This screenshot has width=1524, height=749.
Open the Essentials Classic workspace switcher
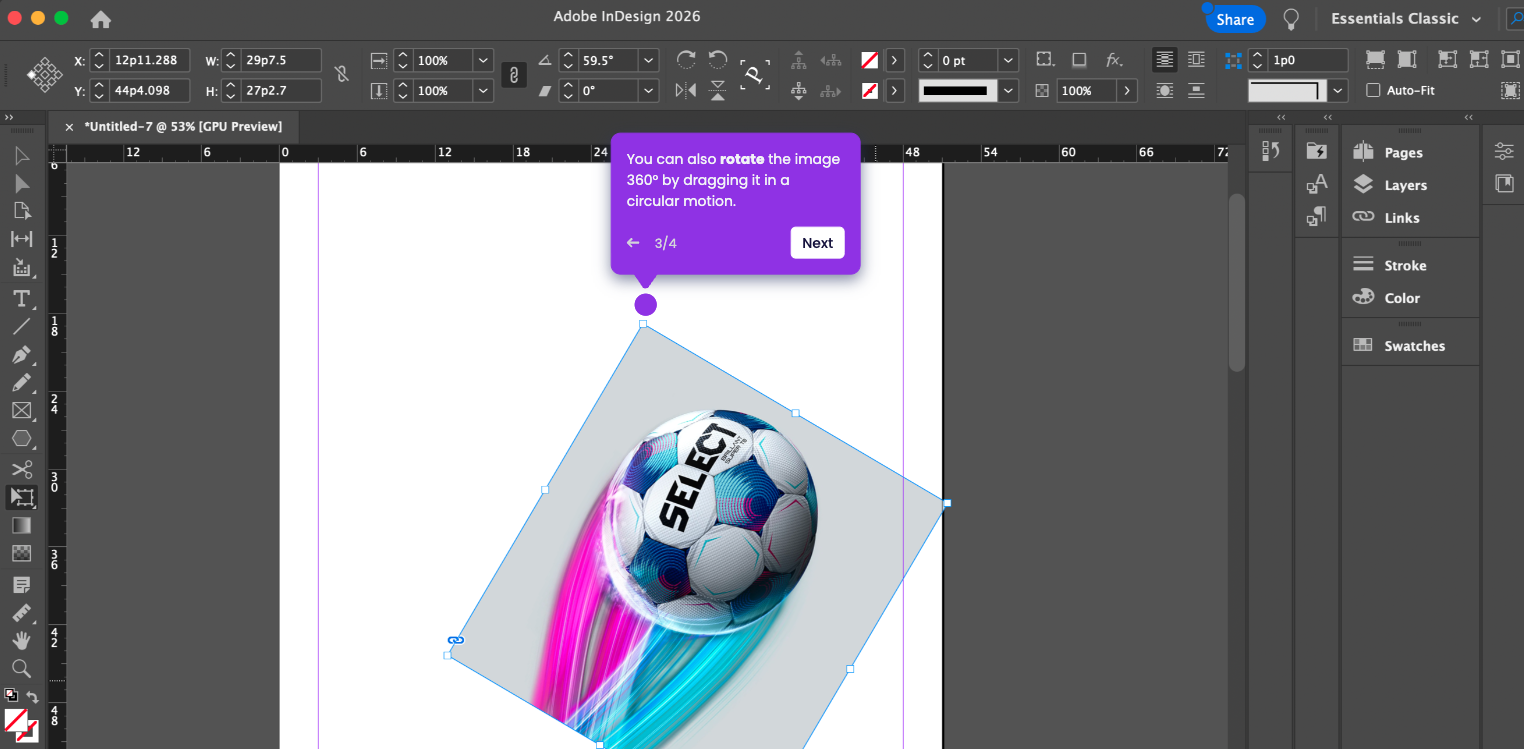click(x=1407, y=19)
